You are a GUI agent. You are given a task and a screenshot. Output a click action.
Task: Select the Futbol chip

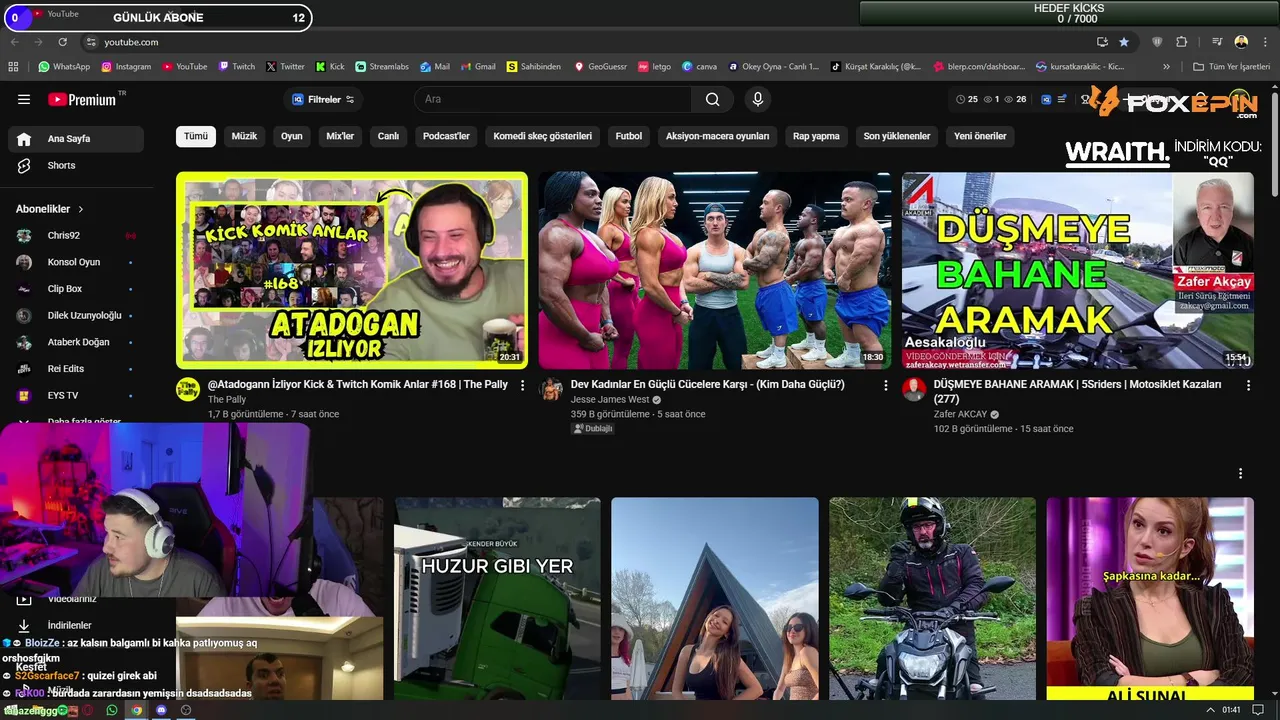click(x=629, y=136)
